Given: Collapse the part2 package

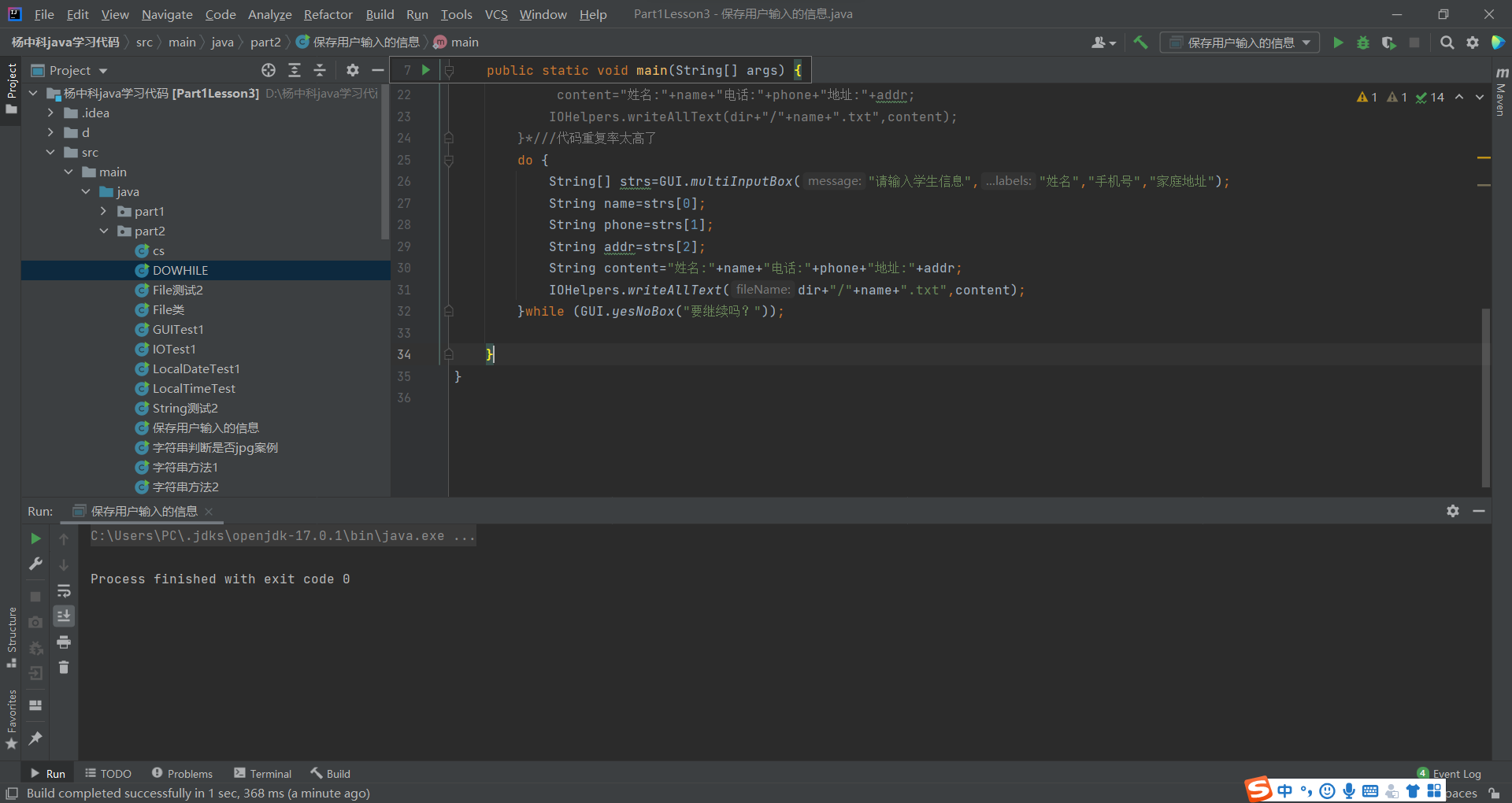Looking at the screenshot, I should [104, 231].
